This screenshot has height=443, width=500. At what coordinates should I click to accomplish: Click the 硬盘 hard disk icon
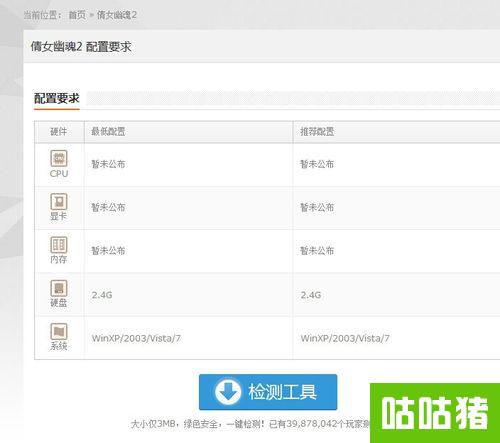(x=59, y=288)
